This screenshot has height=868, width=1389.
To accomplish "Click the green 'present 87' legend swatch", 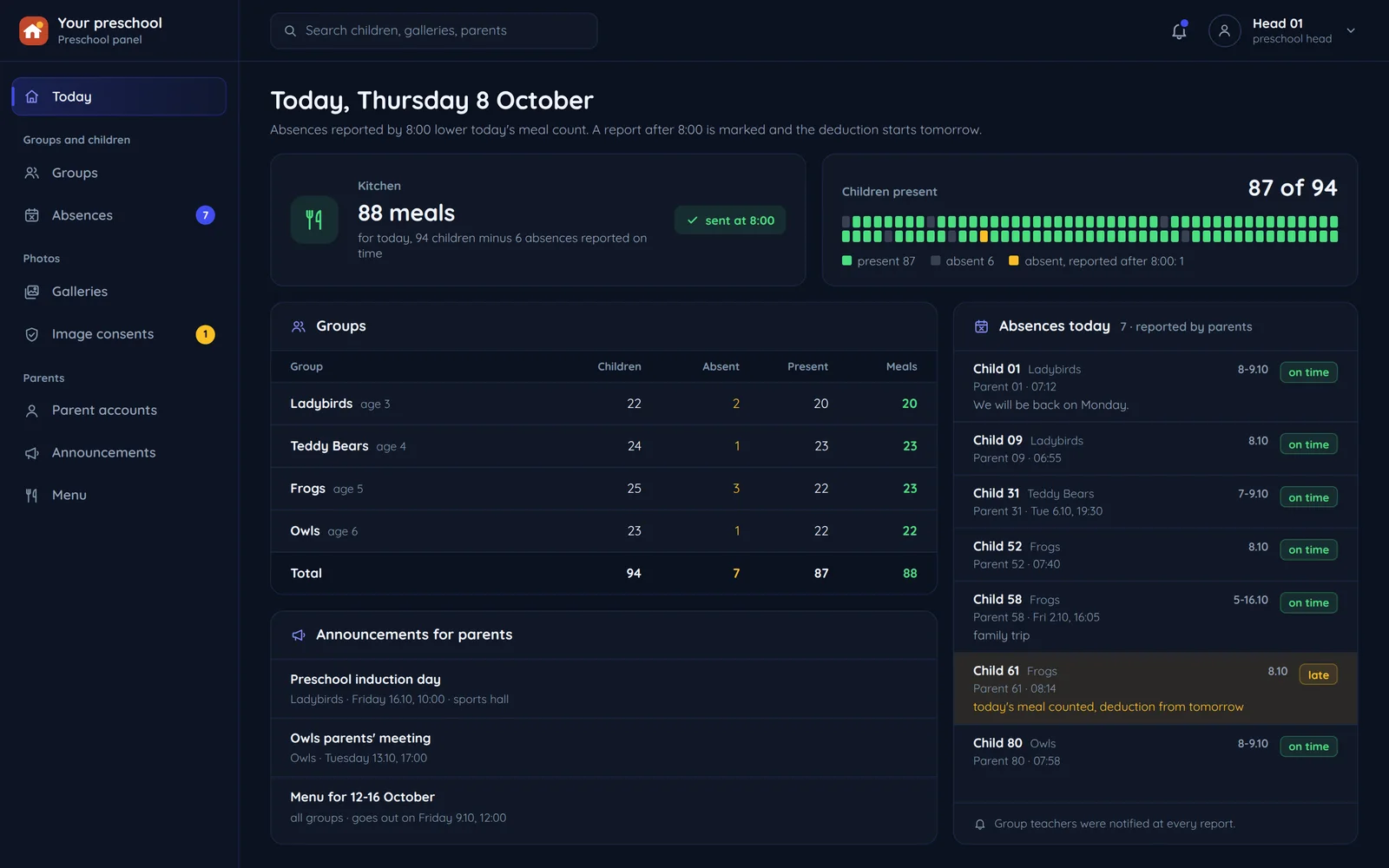I will pyautogui.click(x=846, y=260).
